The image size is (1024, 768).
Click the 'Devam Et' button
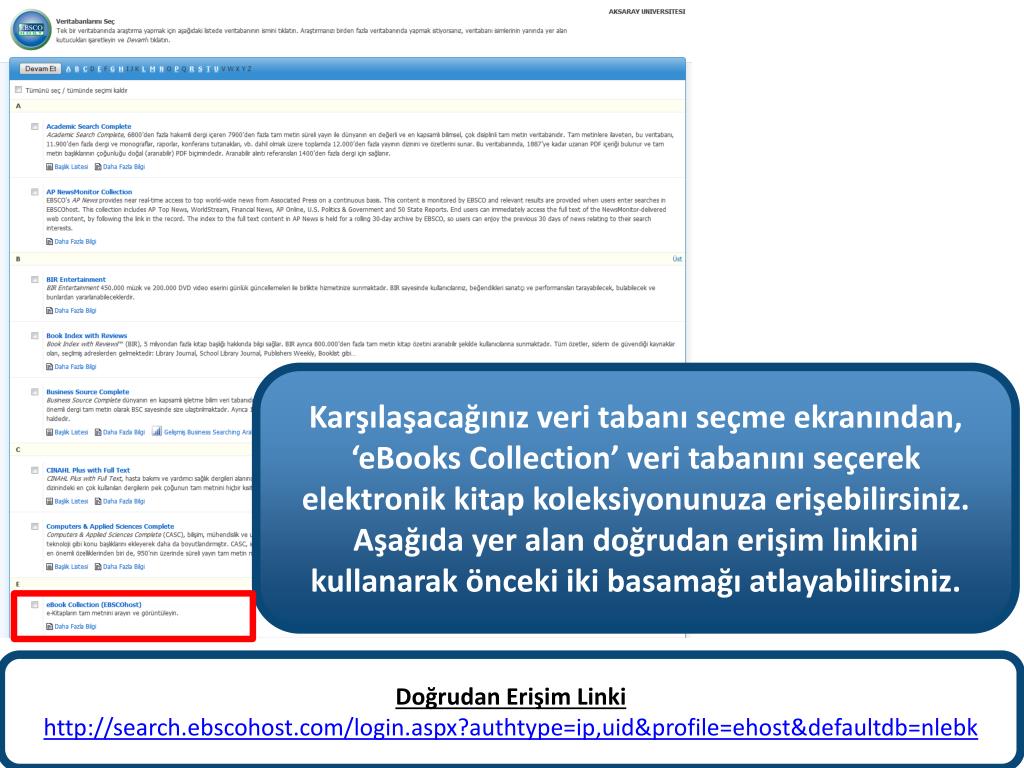[x=40, y=69]
